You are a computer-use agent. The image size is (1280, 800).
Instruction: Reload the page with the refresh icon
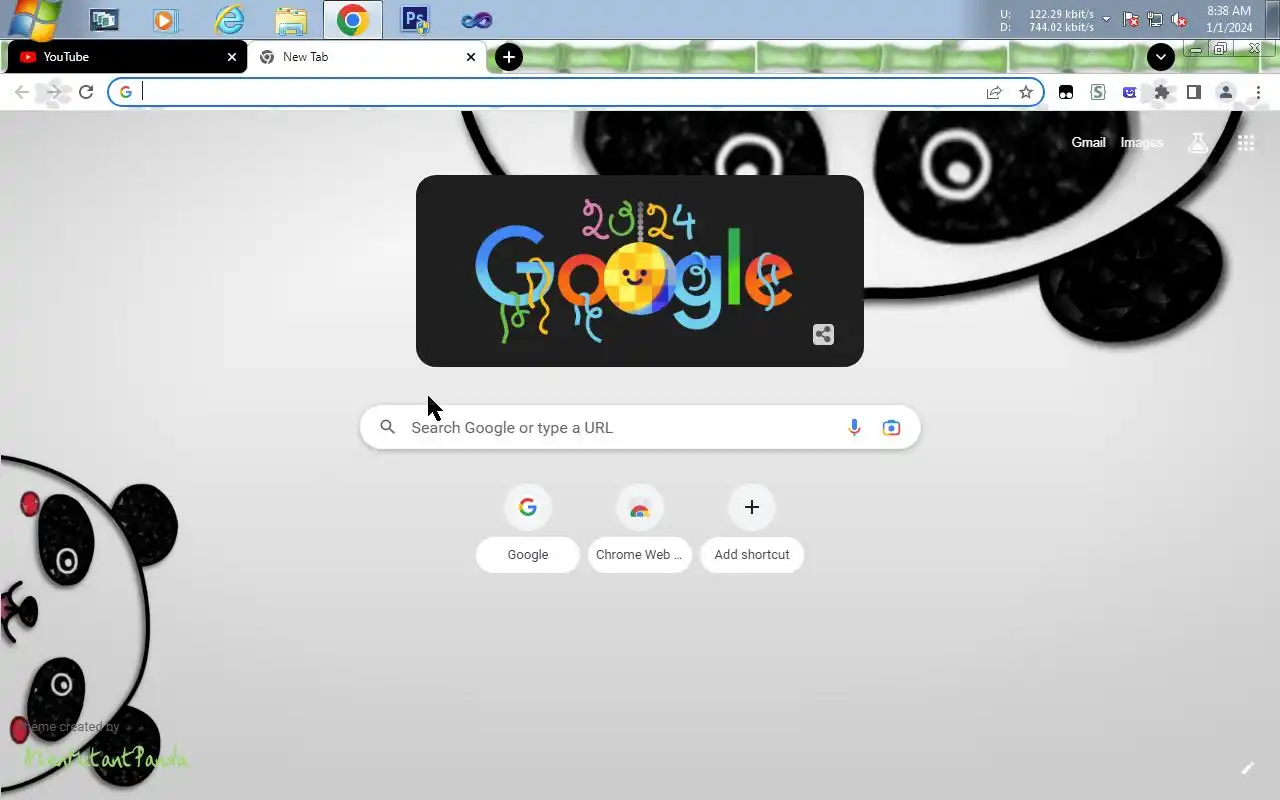pyautogui.click(x=86, y=92)
